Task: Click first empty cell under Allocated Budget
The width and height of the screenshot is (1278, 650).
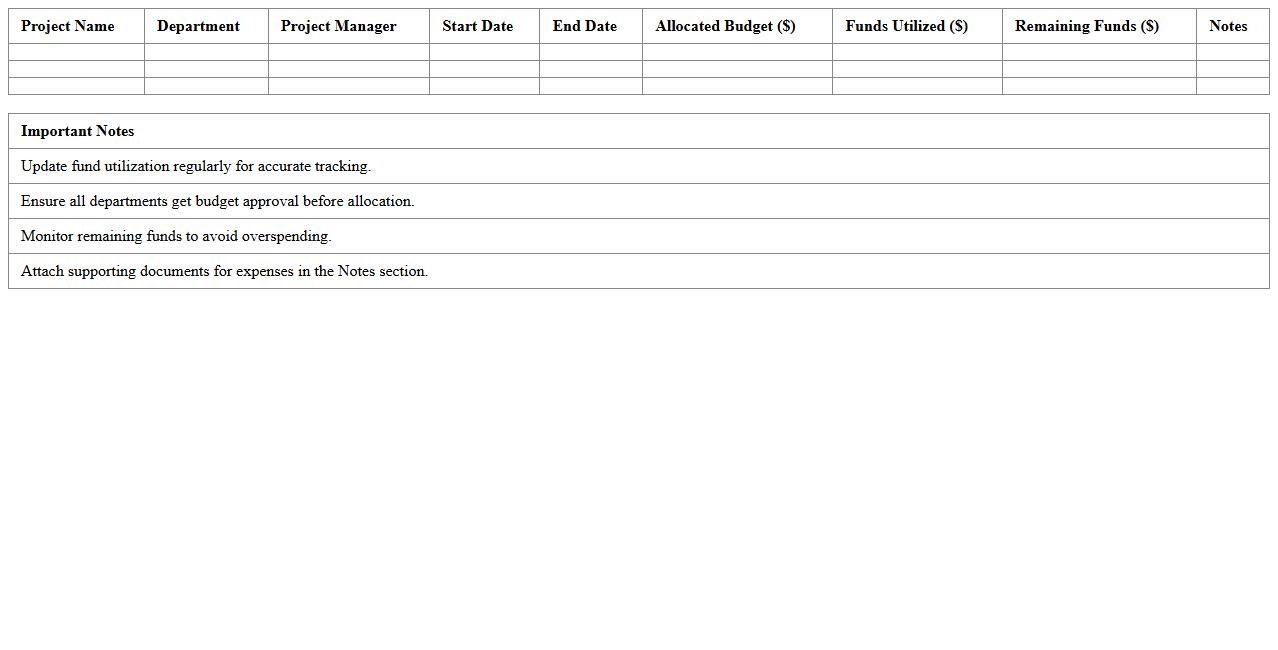Action: [x=737, y=52]
